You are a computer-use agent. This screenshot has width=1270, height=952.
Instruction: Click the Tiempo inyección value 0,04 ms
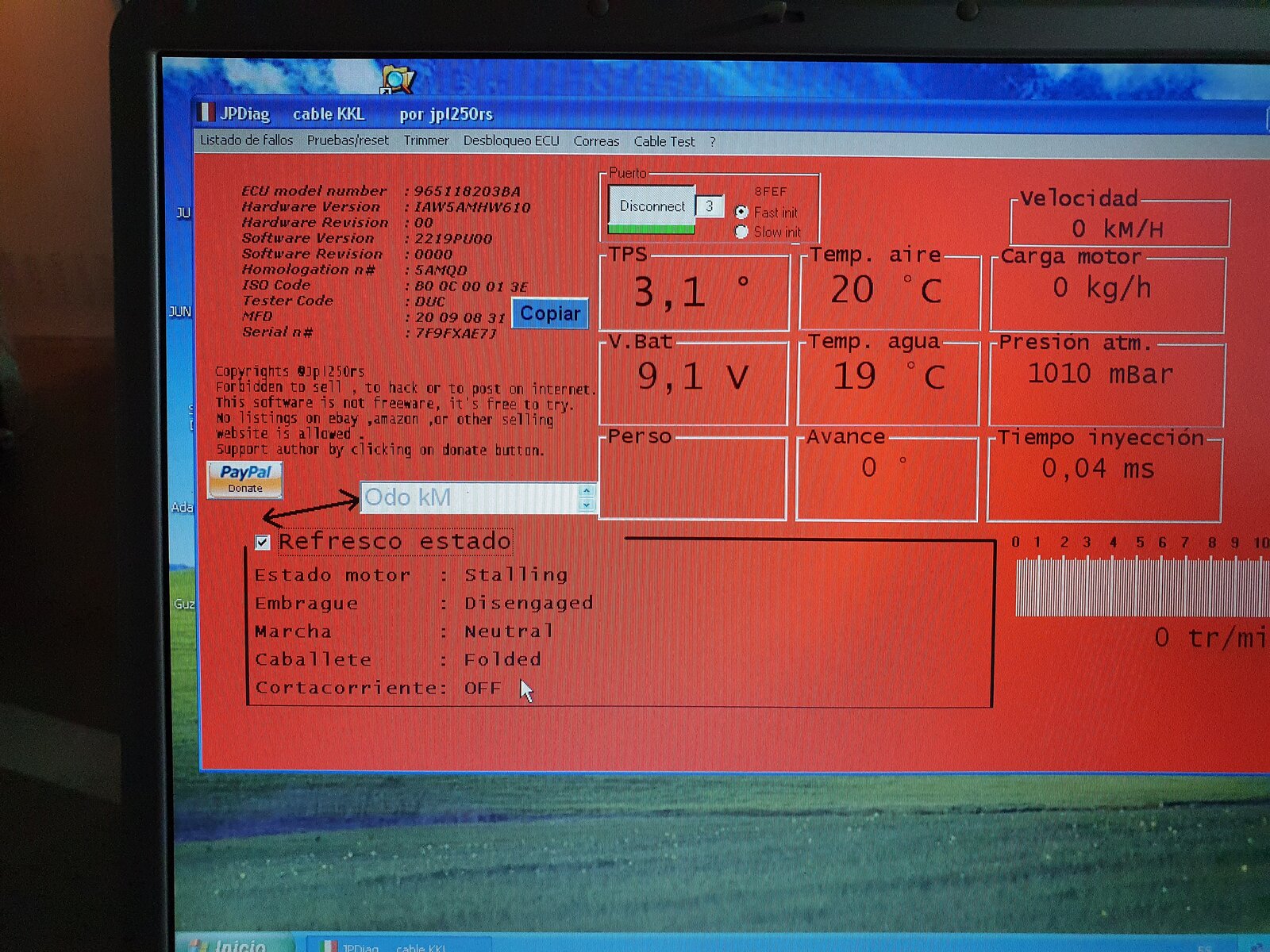[x=1099, y=469]
